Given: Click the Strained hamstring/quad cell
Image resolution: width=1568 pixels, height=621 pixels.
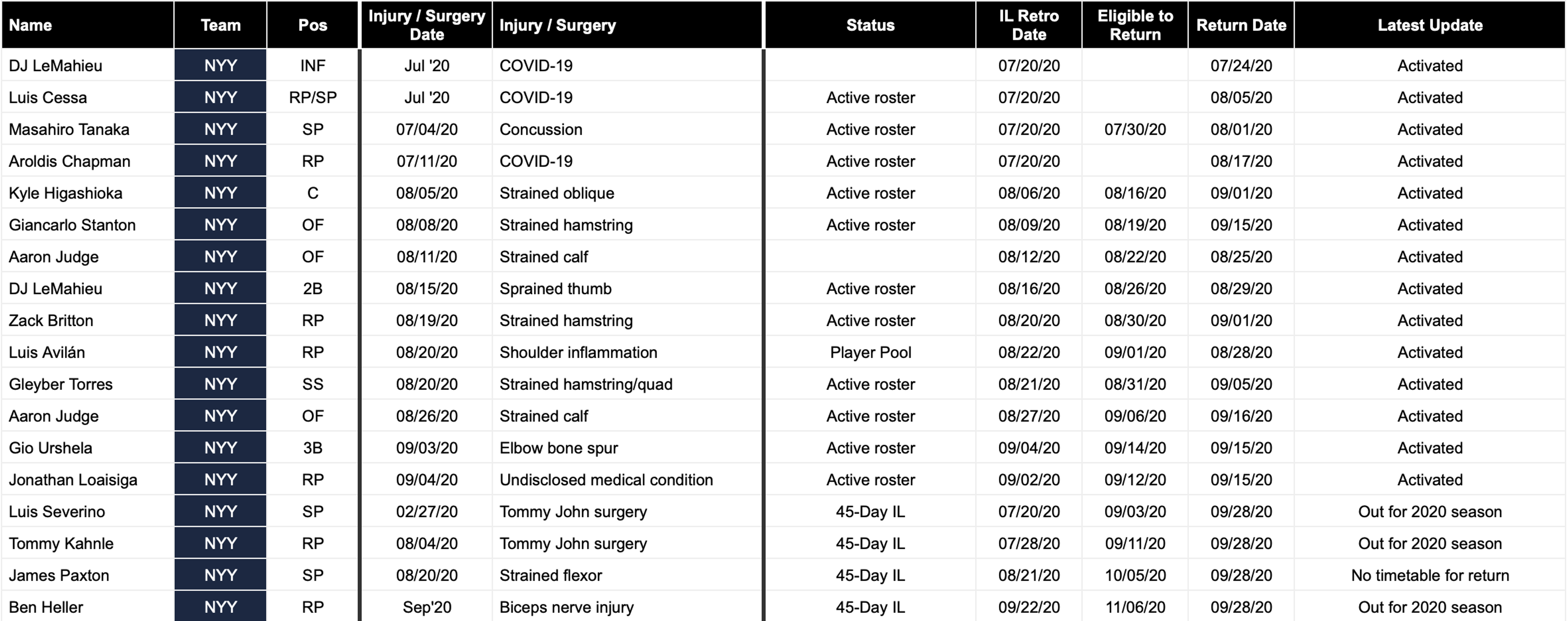Looking at the screenshot, I should click(627, 384).
